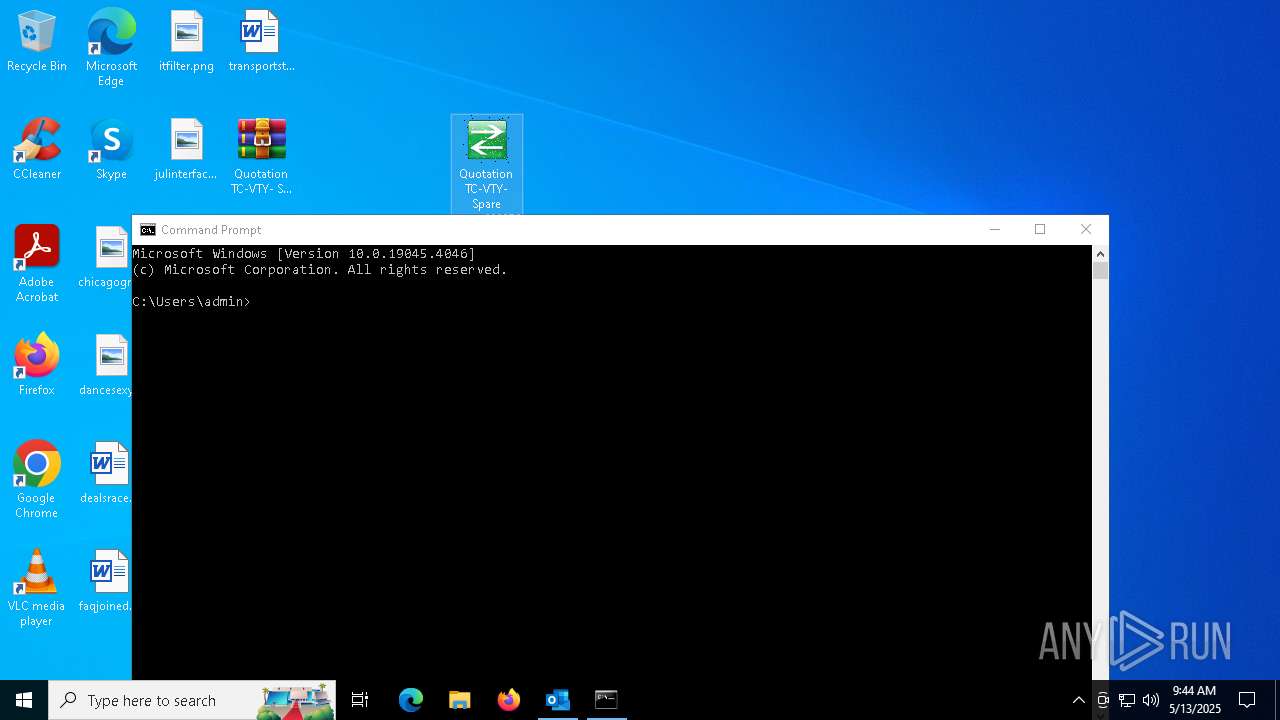This screenshot has height=720, width=1280.
Task: Click the Microsoft Corporation copyright line
Action: pos(320,270)
